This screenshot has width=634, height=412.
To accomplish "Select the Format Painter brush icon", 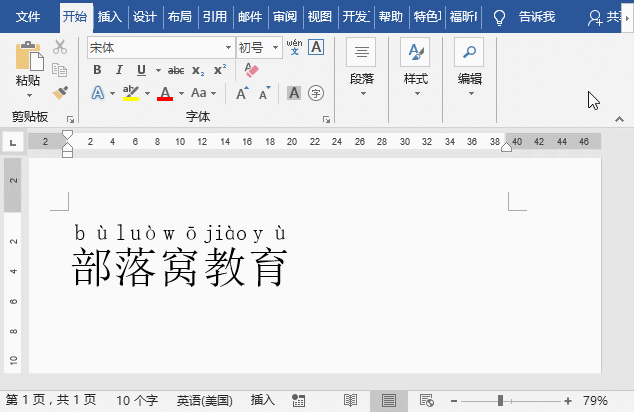I will pyautogui.click(x=60, y=93).
